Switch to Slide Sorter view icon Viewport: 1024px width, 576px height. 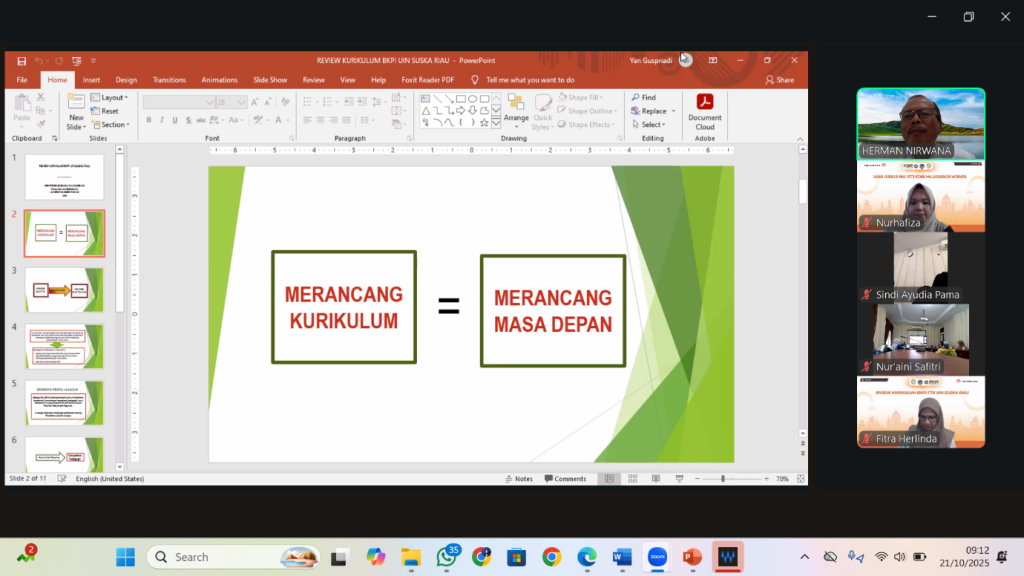tap(631, 479)
